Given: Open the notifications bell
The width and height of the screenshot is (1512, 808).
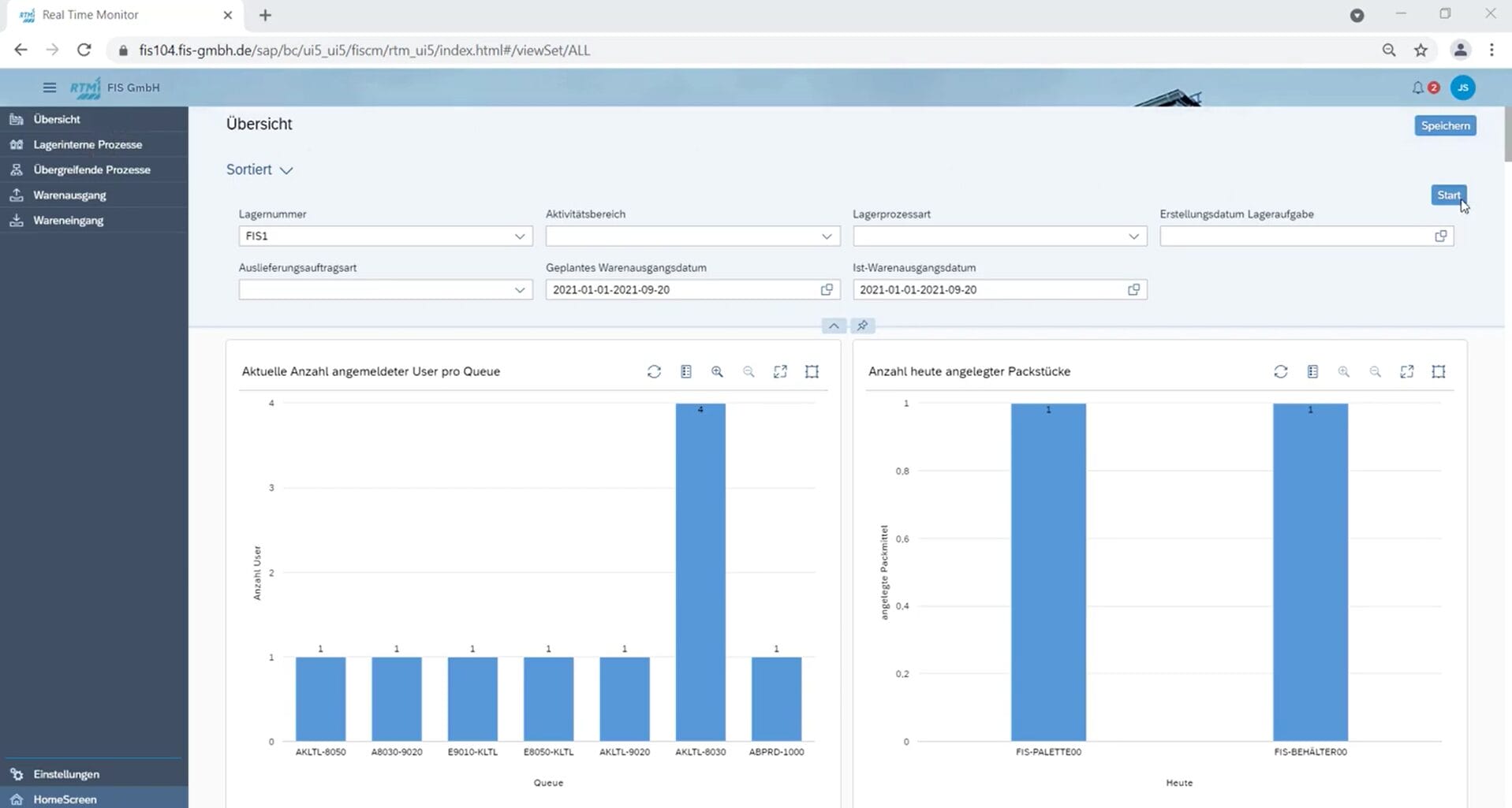Looking at the screenshot, I should click(1418, 88).
